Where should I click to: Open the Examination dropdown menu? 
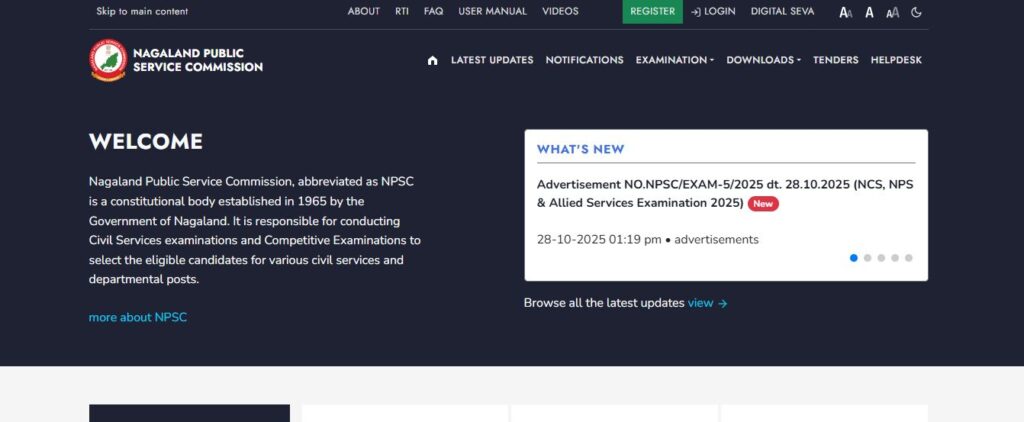(x=675, y=60)
